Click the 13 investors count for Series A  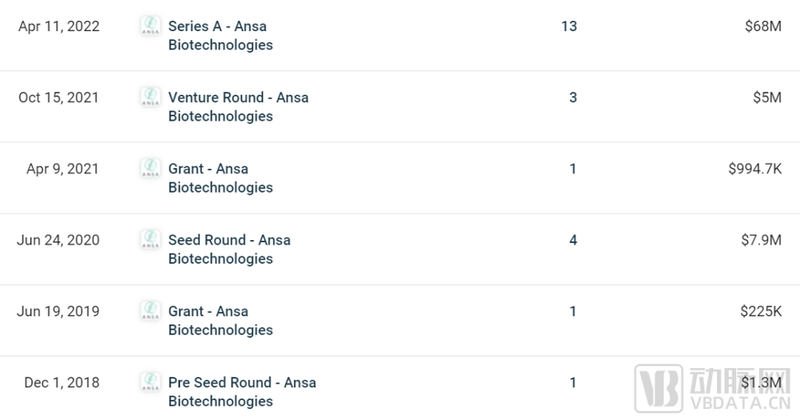(569, 26)
